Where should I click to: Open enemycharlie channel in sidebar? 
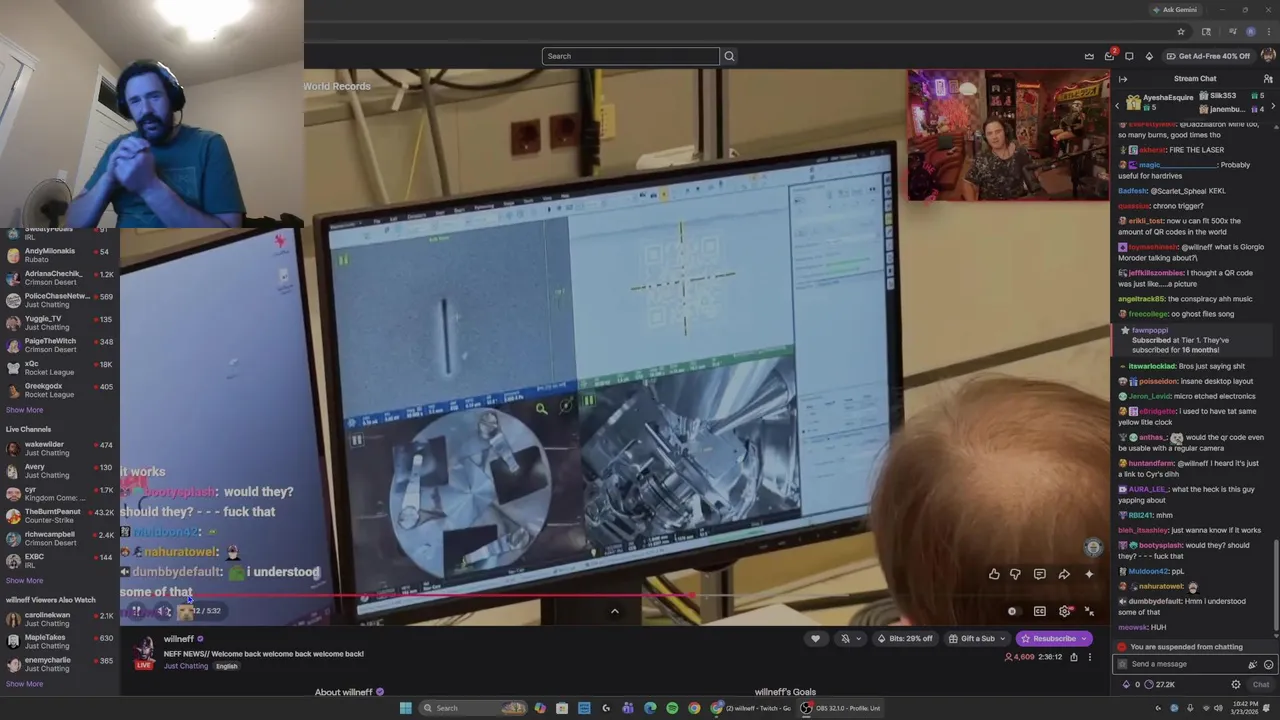(x=58, y=664)
